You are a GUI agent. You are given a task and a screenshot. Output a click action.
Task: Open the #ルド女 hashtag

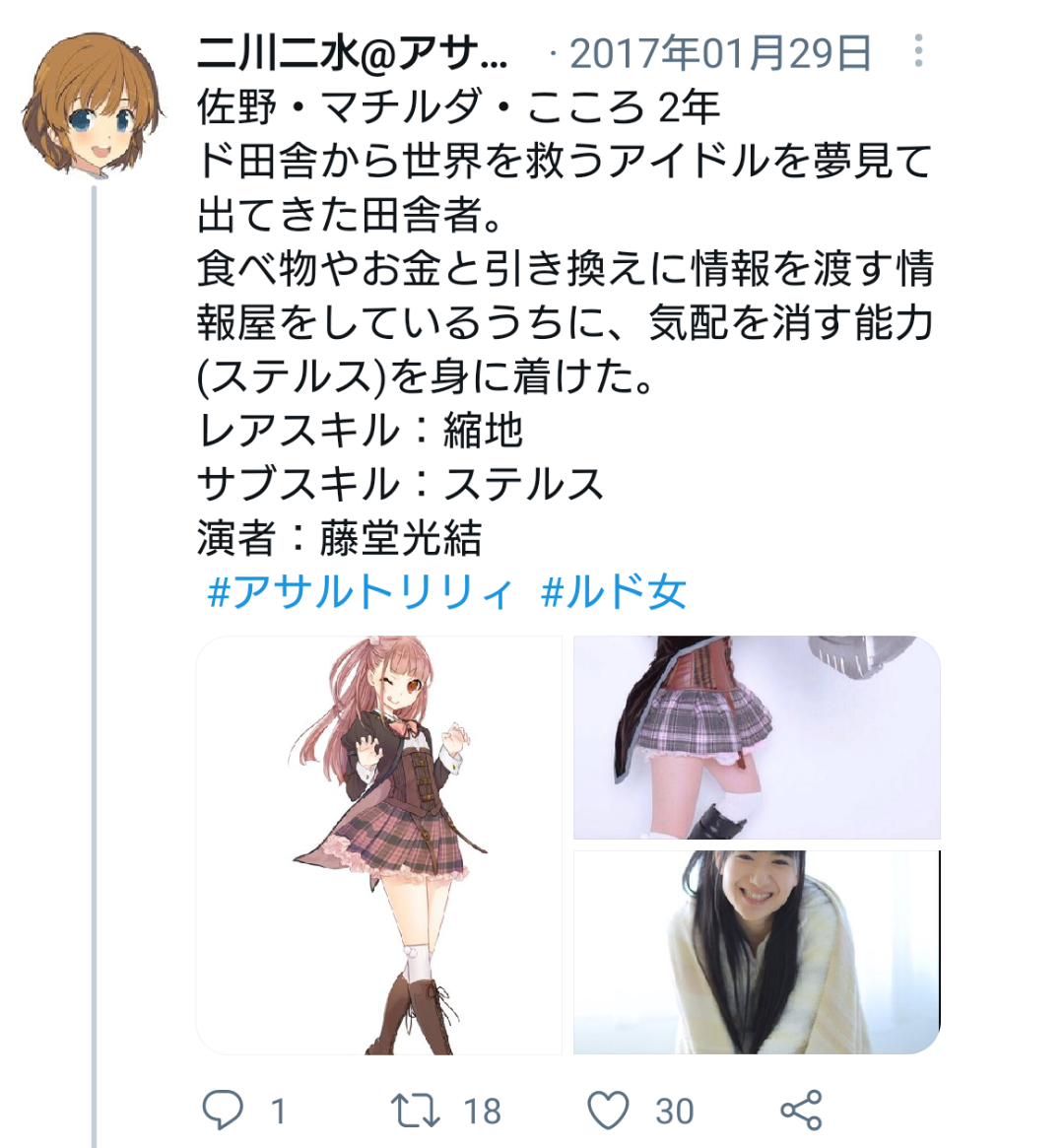(613, 592)
